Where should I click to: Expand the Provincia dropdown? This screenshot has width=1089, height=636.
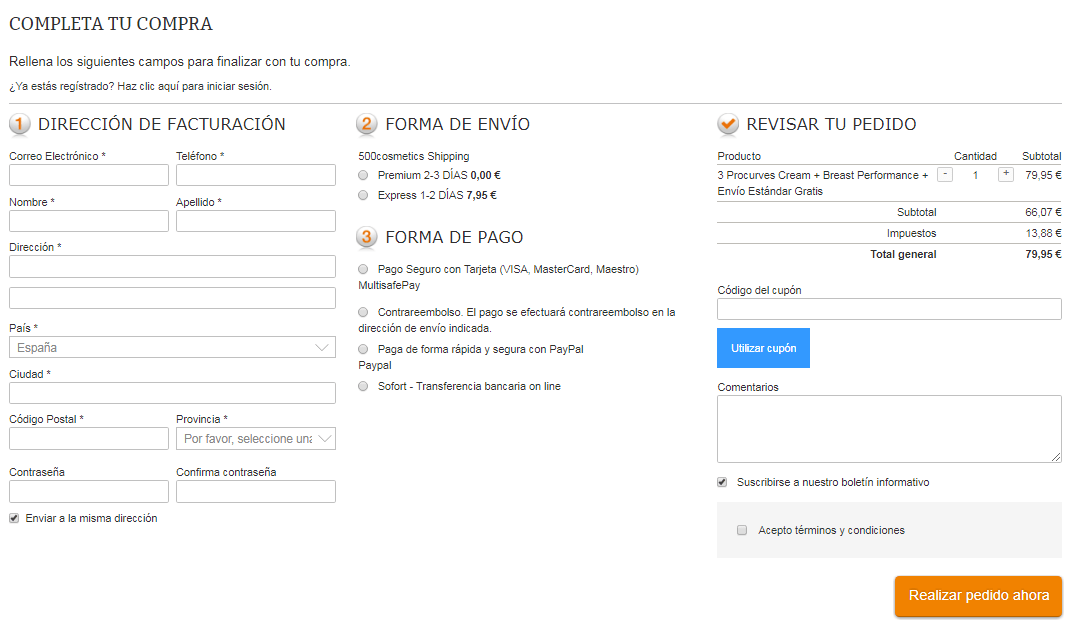click(x=255, y=439)
